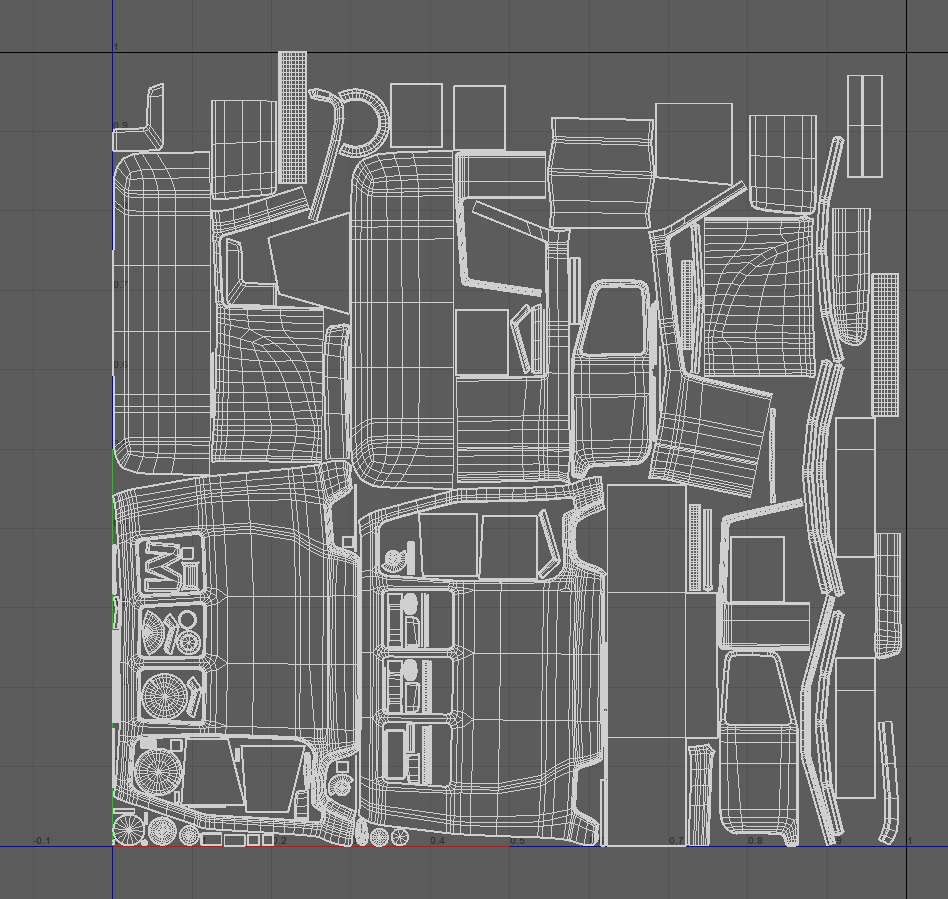Image resolution: width=948 pixels, height=899 pixels.
Task: Click the 0.8 axis label
Action: point(755,840)
